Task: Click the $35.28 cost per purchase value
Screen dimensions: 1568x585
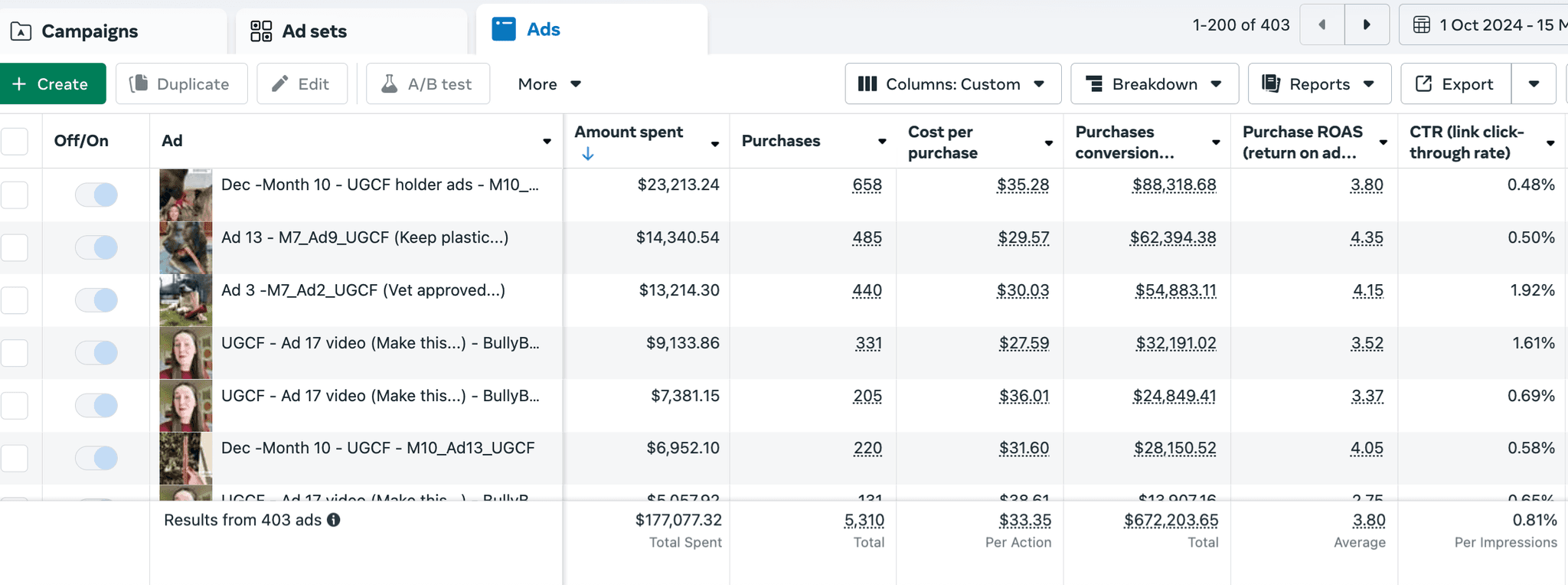Action: pyautogui.click(x=1023, y=185)
